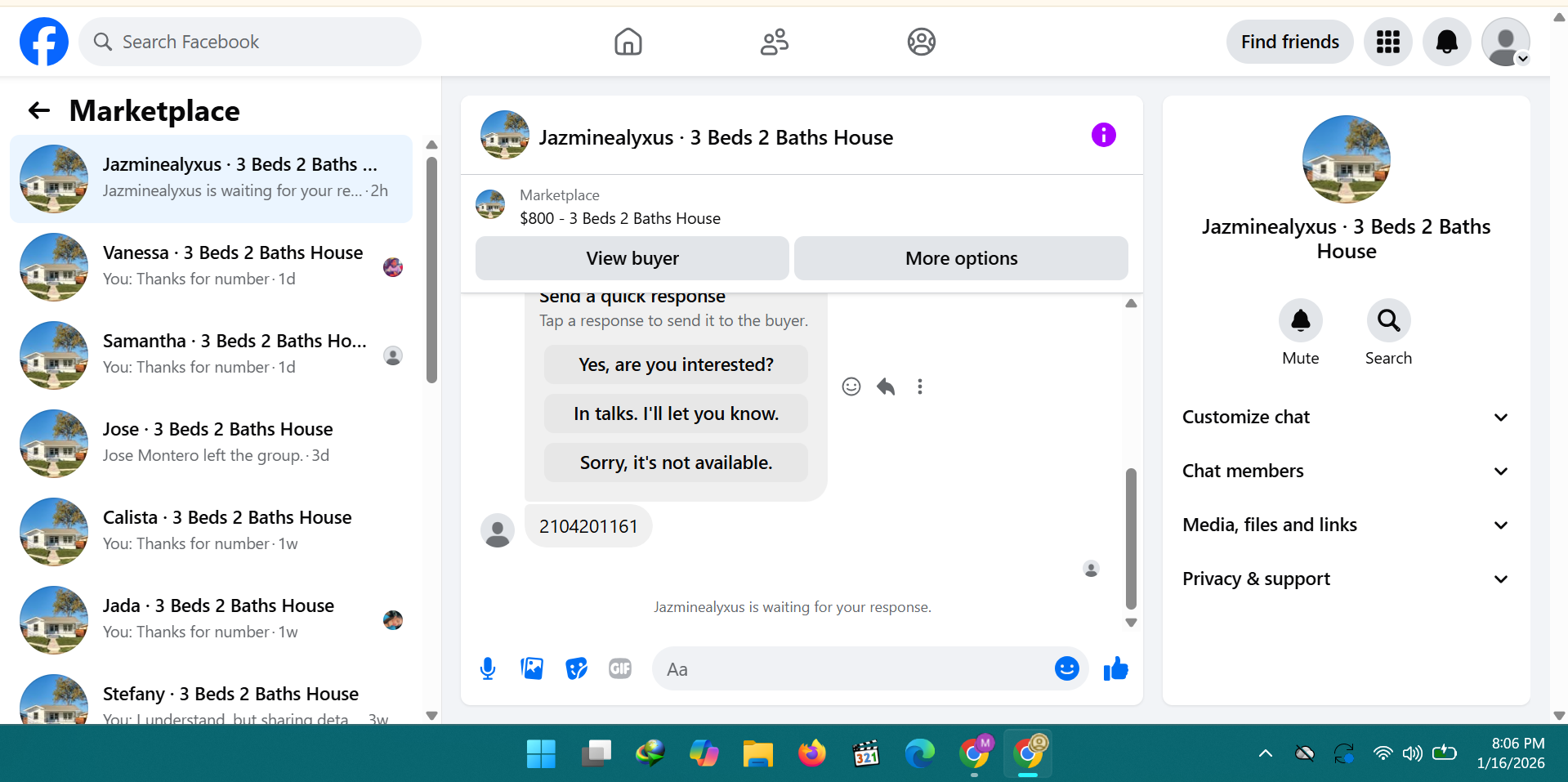Click the chat header house thumbnail
Image resolution: width=1568 pixels, height=782 pixels.
pyautogui.click(x=505, y=135)
